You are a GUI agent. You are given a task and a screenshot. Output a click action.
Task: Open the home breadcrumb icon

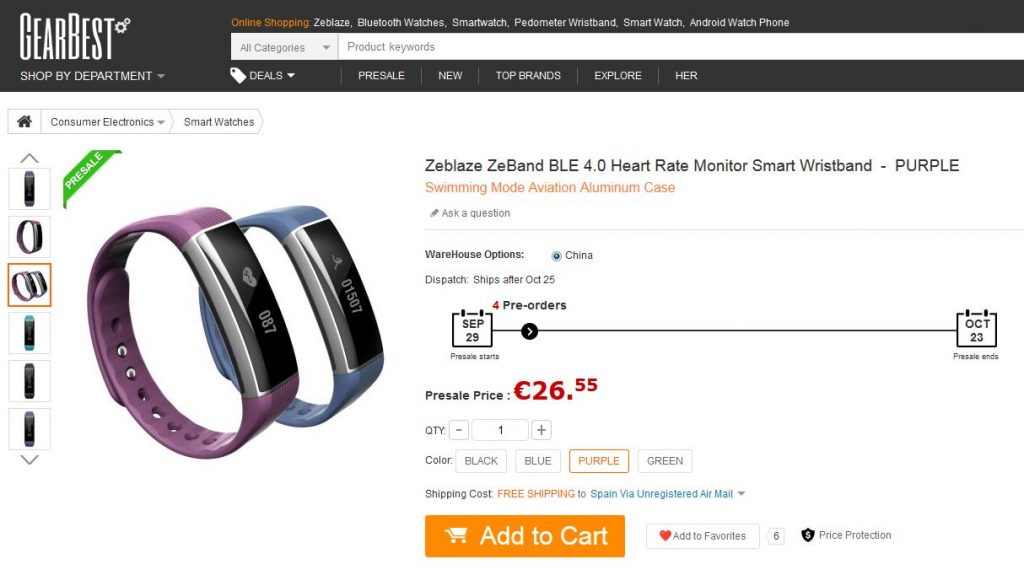tap(24, 122)
